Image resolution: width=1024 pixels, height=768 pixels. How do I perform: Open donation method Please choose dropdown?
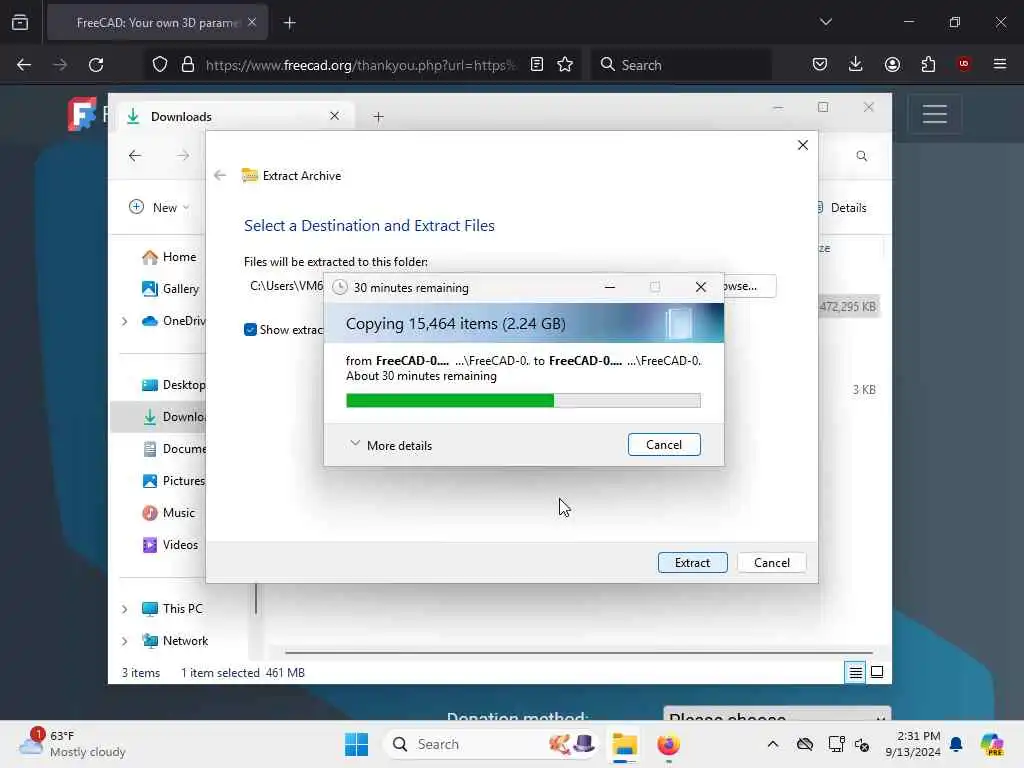[776, 714]
